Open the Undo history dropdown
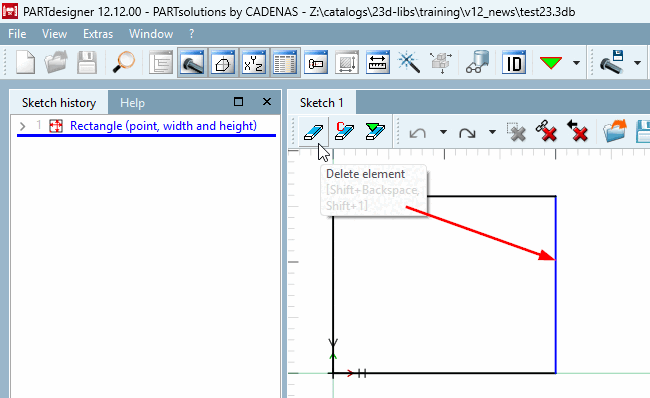 pos(443,132)
